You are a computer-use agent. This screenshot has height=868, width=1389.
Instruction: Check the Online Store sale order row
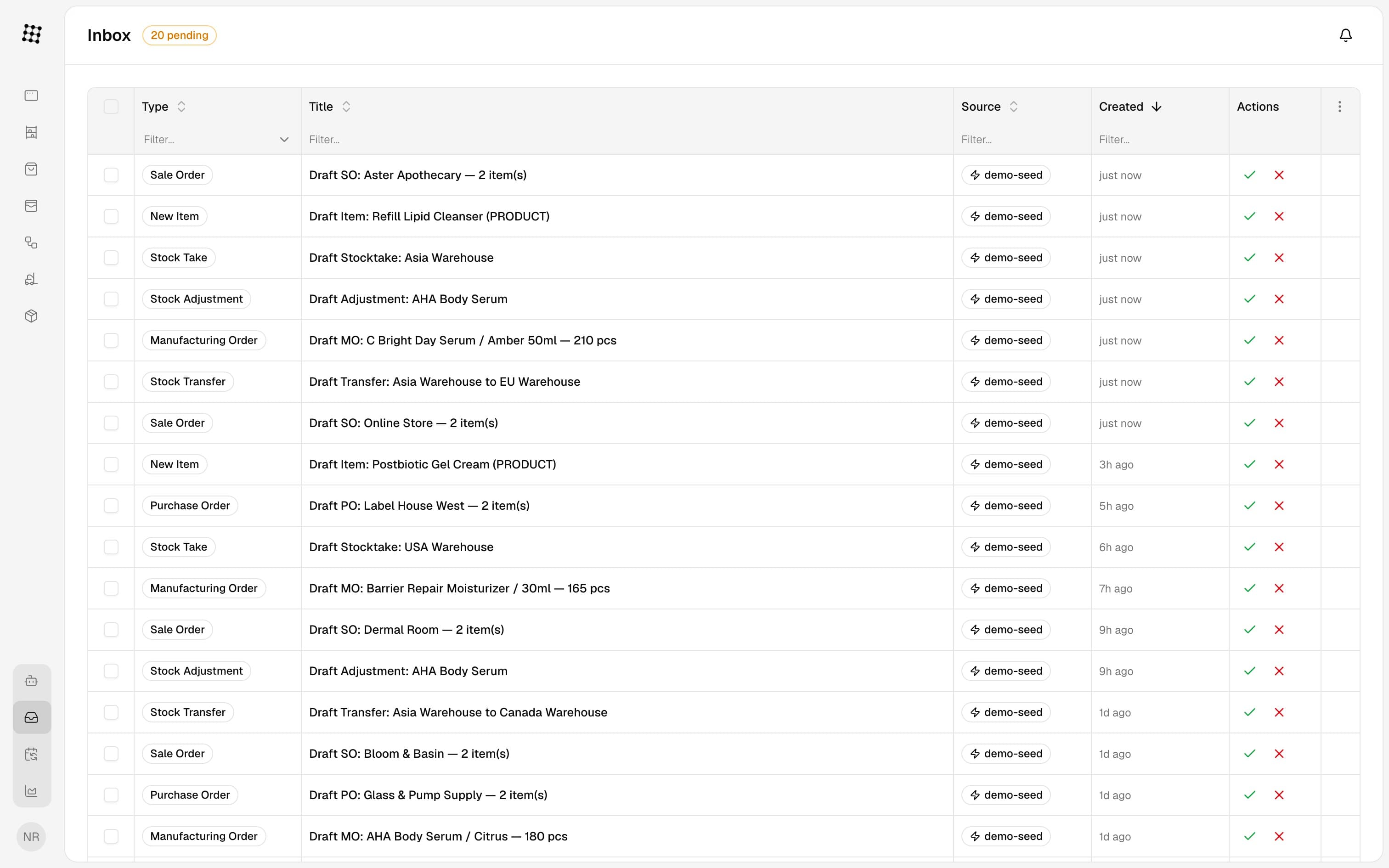click(111, 423)
